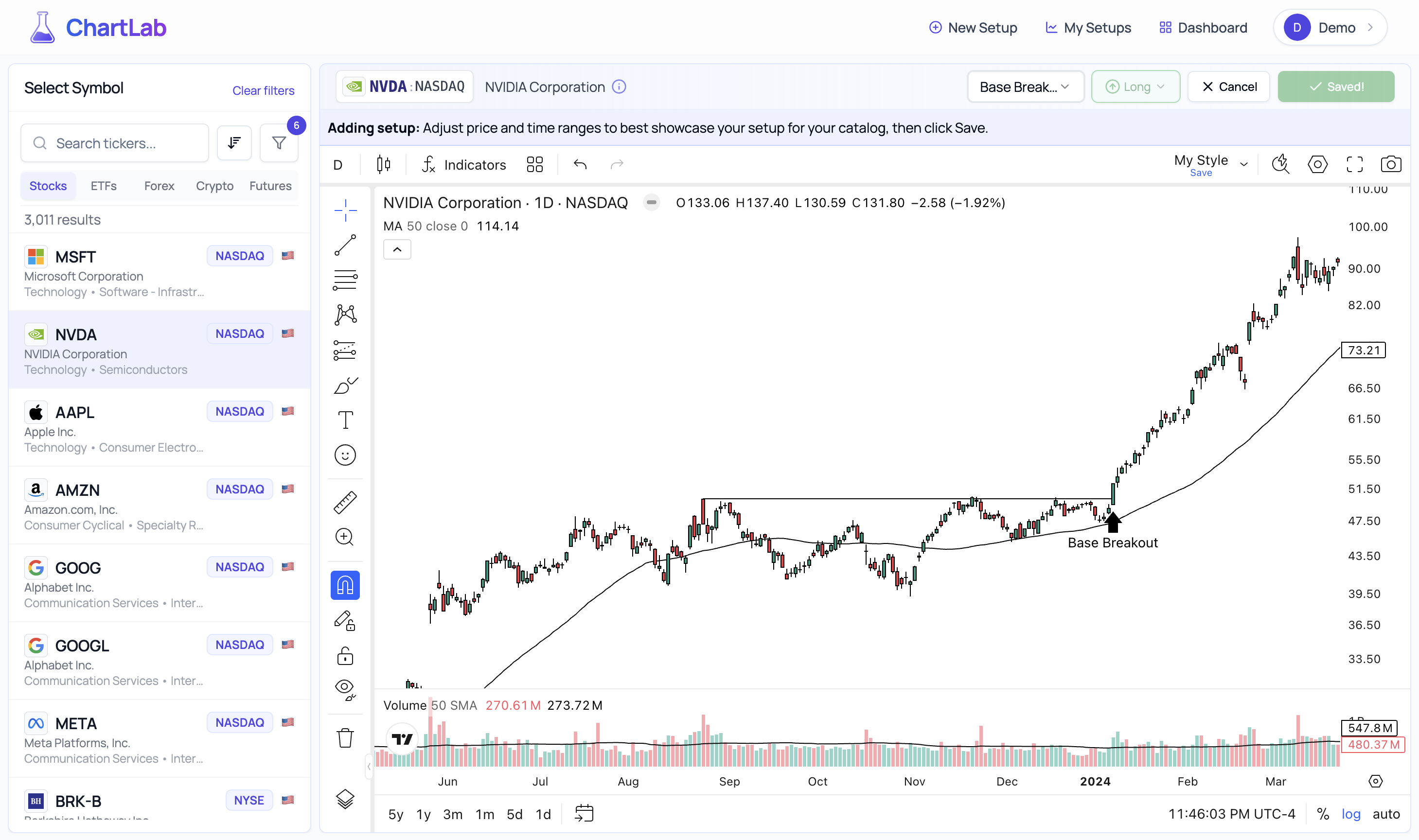Open the Long direction dropdown
The height and width of the screenshot is (840, 1419).
click(x=1135, y=87)
